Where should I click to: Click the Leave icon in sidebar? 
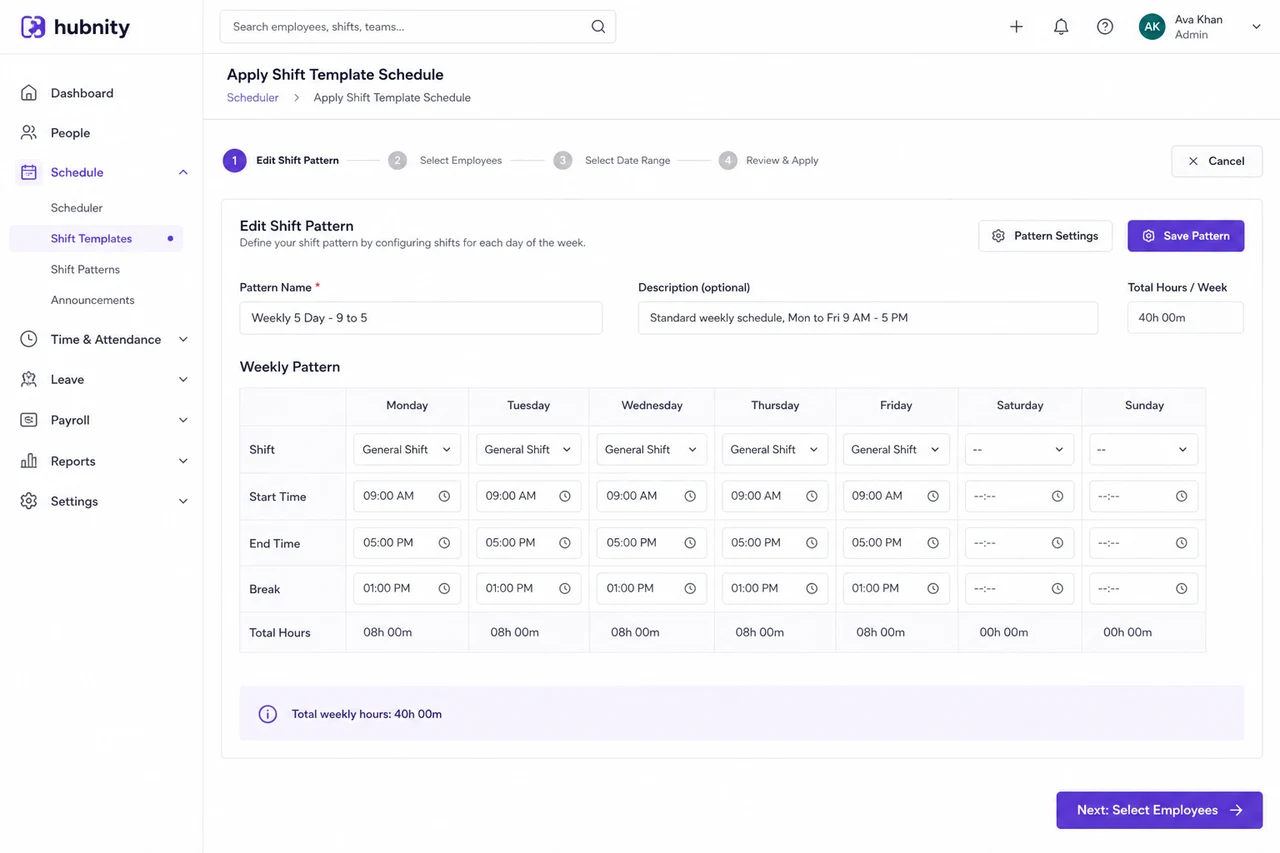point(29,379)
